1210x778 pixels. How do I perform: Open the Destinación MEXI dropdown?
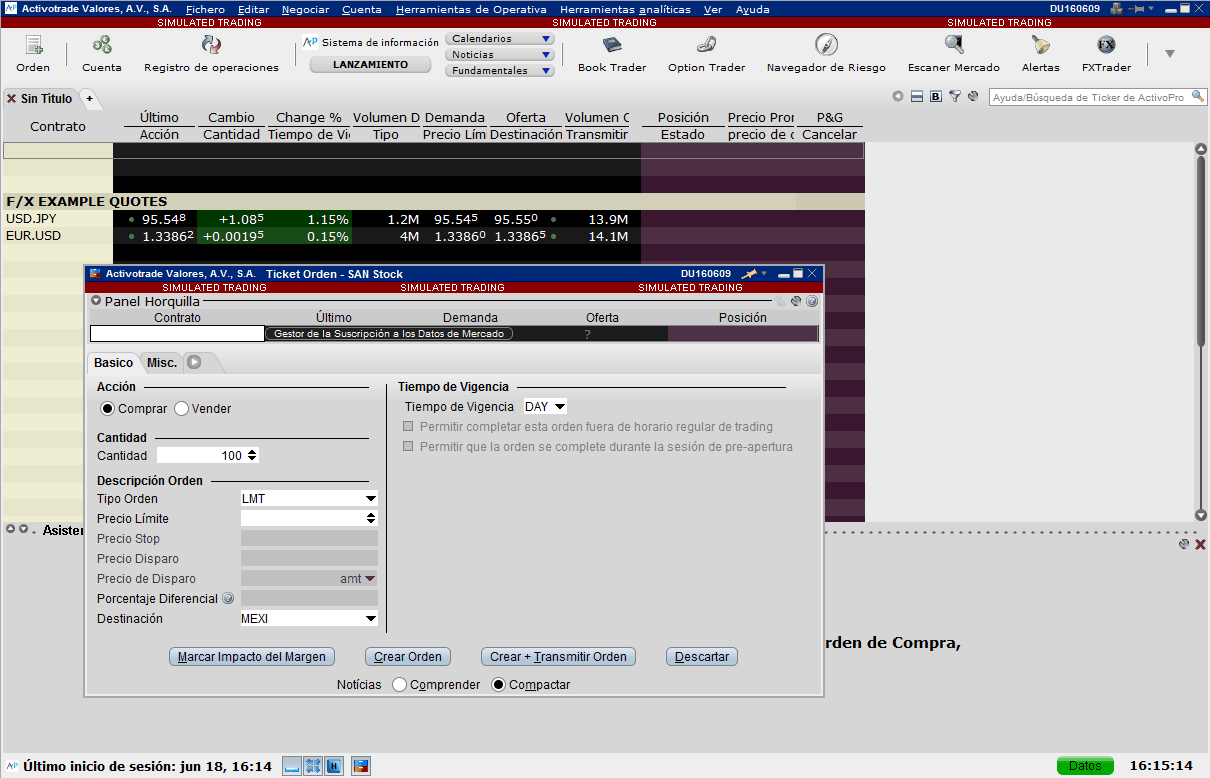309,619
